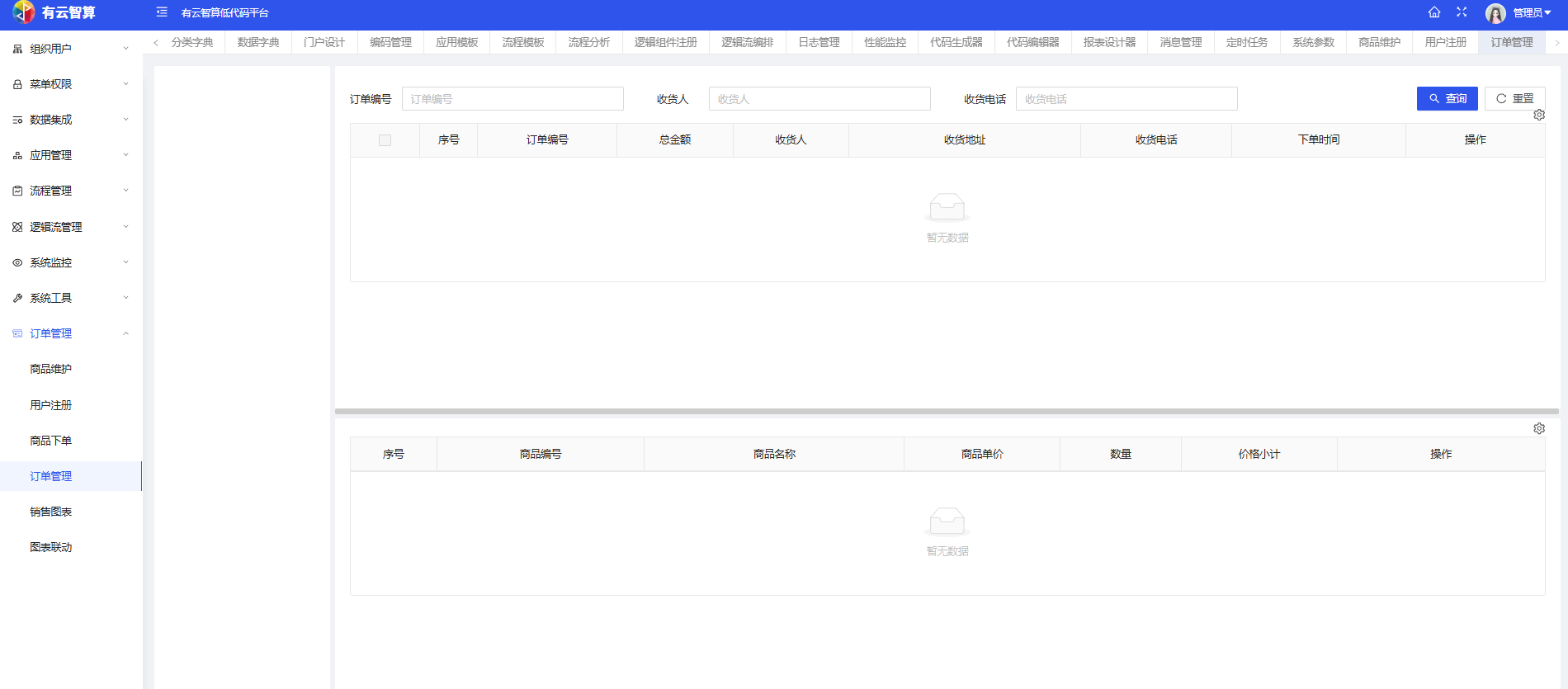This screenshot has height=689, width=1568.
Task: Click the 查询 search button
Action: coord(1447,98)
